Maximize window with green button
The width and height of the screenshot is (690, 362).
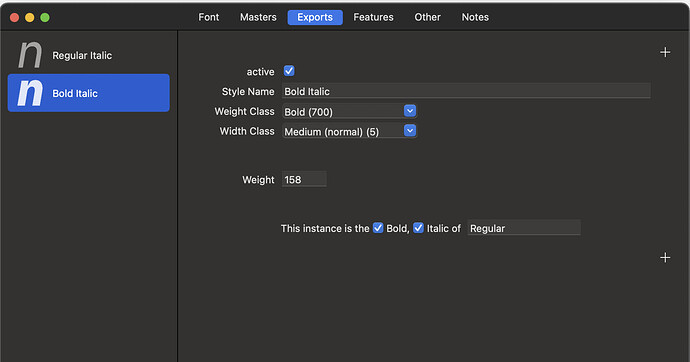(45, 18)
